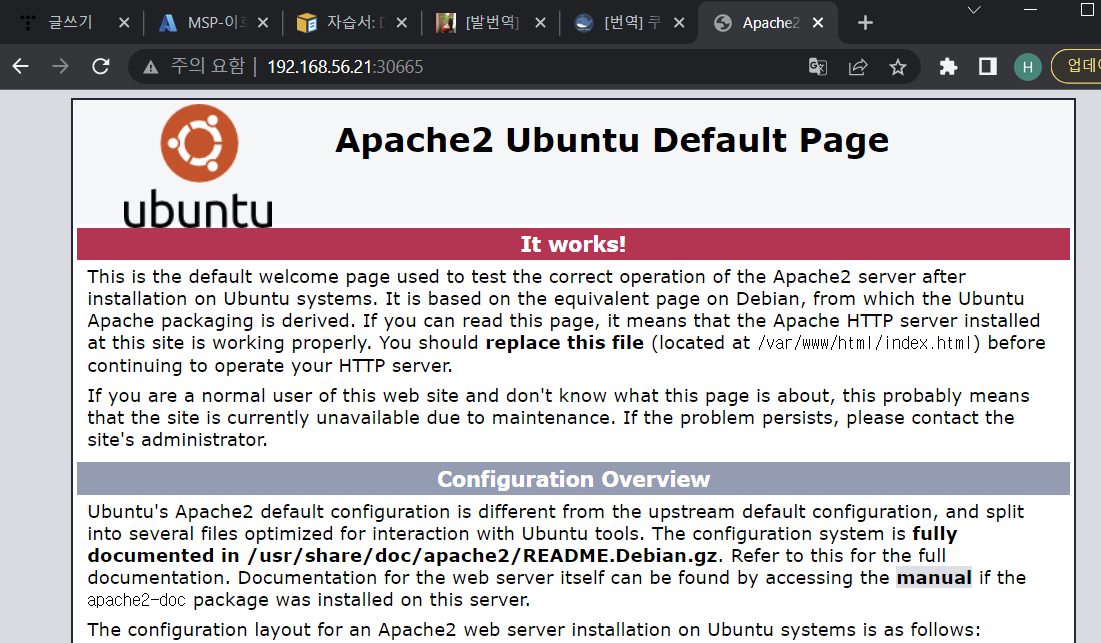Close the 글쓰기 tab
This screenshot has width=1101, height=643.
124,23
